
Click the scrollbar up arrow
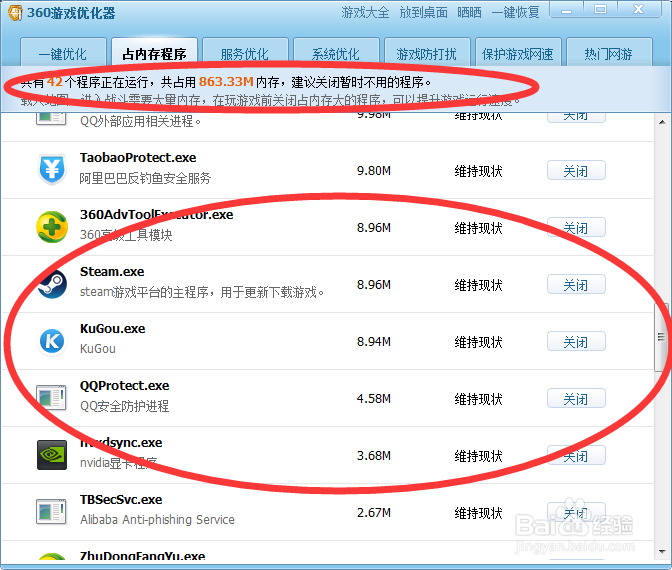(662, 122)
